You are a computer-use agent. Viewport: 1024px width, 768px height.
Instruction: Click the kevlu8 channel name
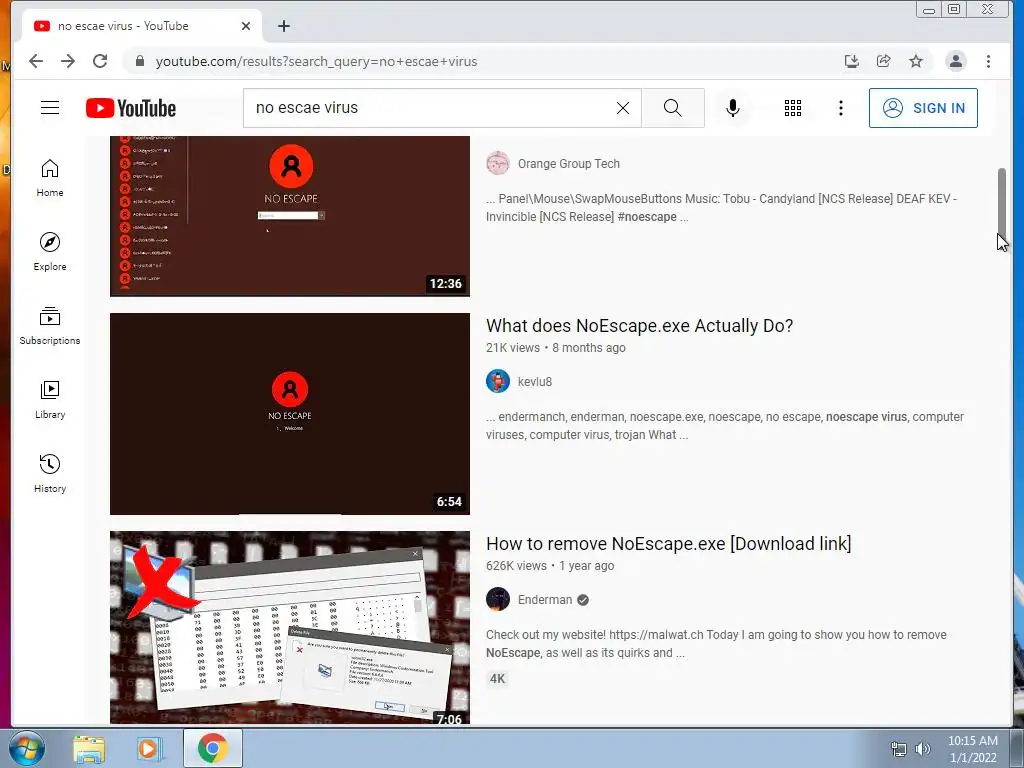tap(535, 382)
